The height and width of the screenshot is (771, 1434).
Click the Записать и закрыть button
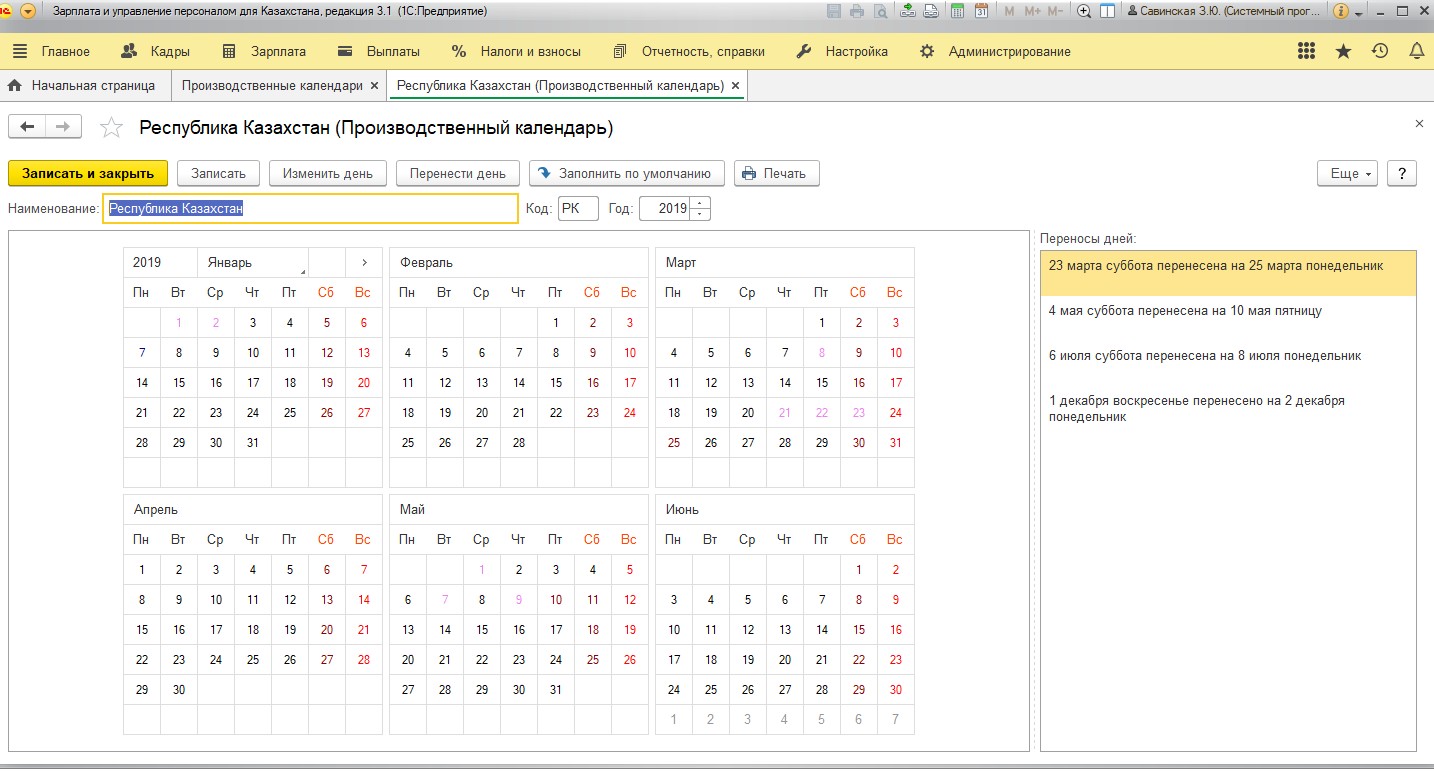pos(88,173)
